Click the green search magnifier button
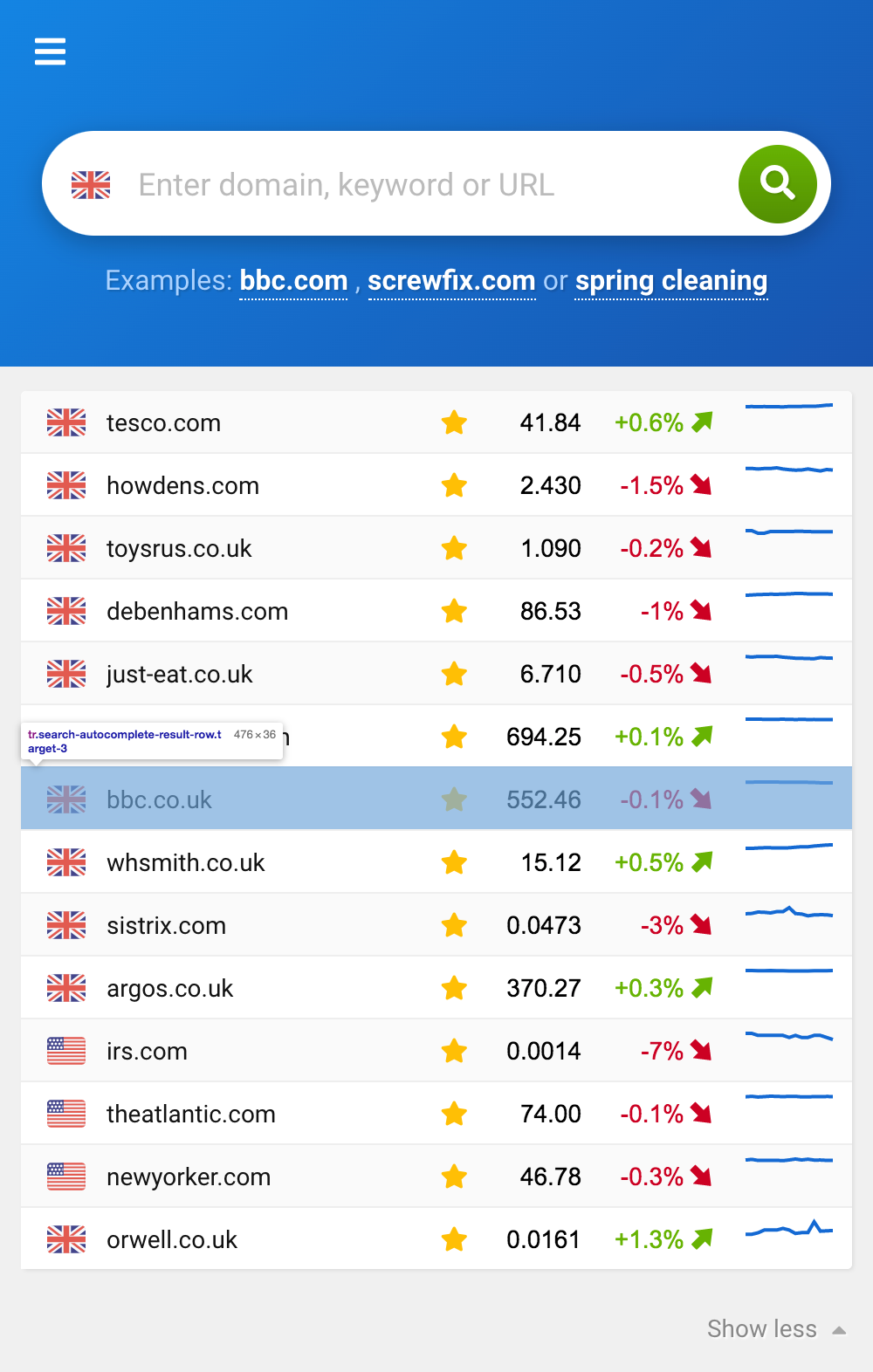Screen dimensions: 873x1372 coord(777,184)
